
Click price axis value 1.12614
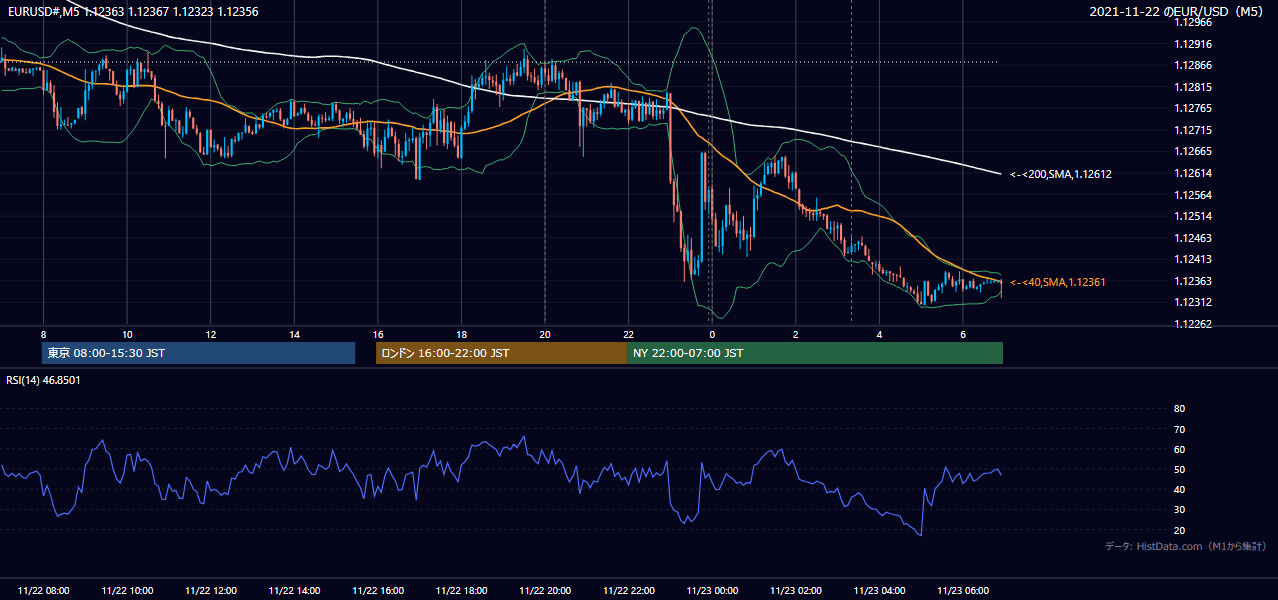click(1193, 173)
